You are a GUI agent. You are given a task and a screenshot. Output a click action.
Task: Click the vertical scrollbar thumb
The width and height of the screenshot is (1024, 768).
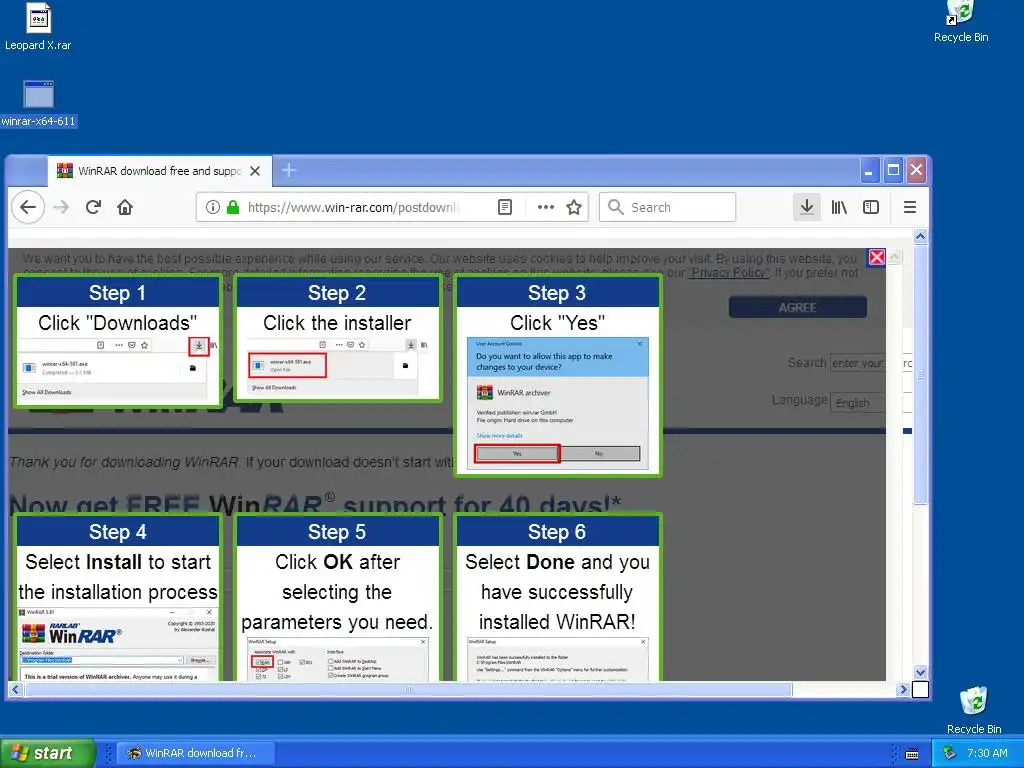(x=920, y=374)
